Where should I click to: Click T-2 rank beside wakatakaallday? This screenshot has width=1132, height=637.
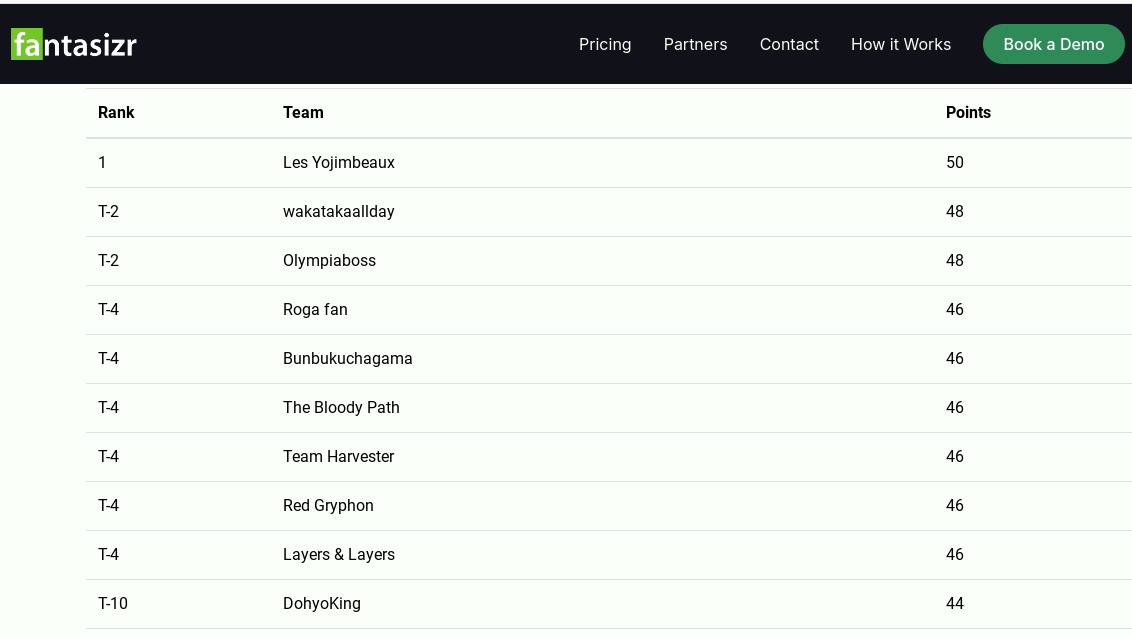(x=108, y=212)
